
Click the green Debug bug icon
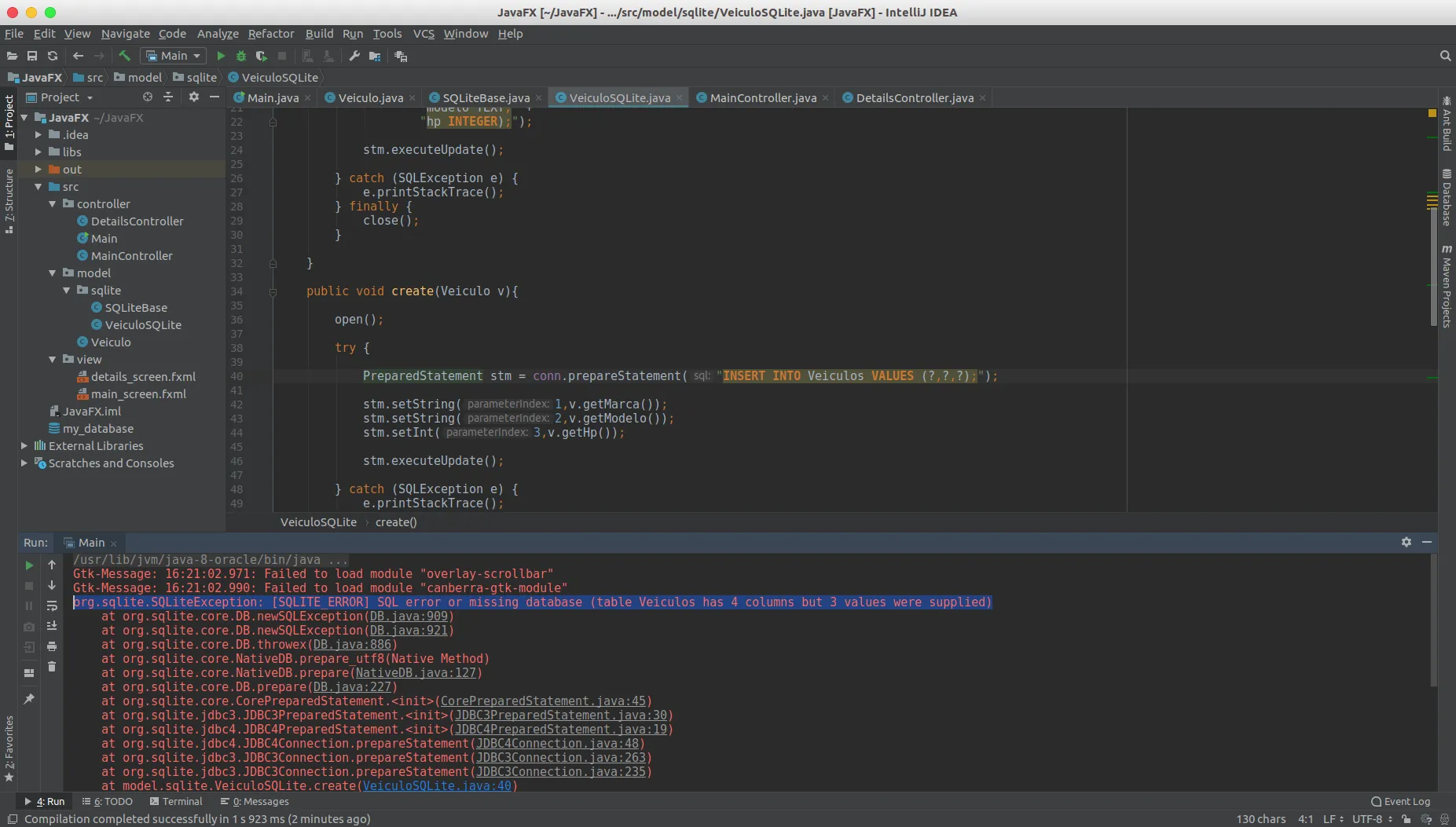[x=241, y=56]
